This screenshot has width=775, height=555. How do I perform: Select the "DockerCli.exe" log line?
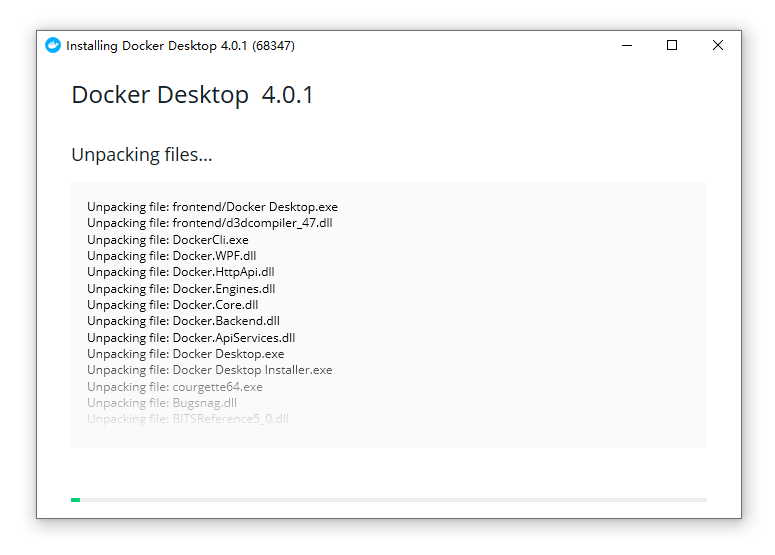click(168, 240)
